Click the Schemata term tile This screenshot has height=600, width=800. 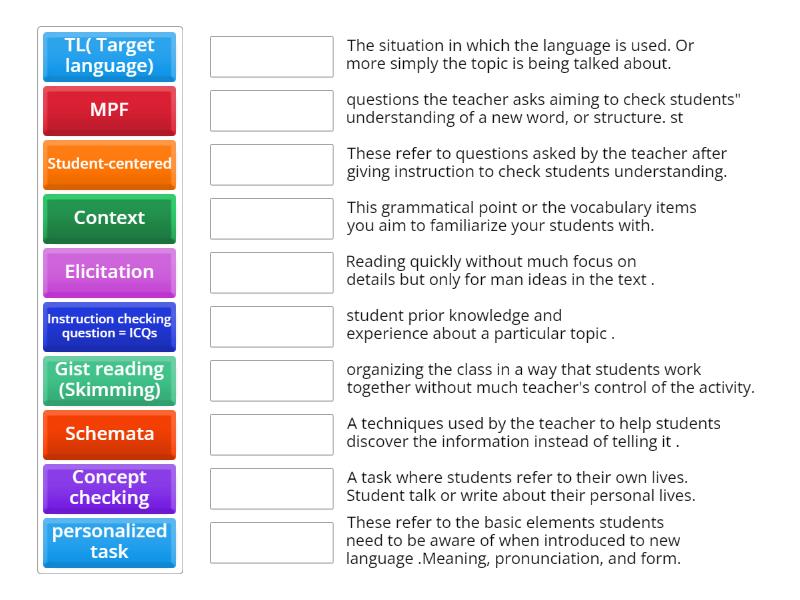pos(108,434)
